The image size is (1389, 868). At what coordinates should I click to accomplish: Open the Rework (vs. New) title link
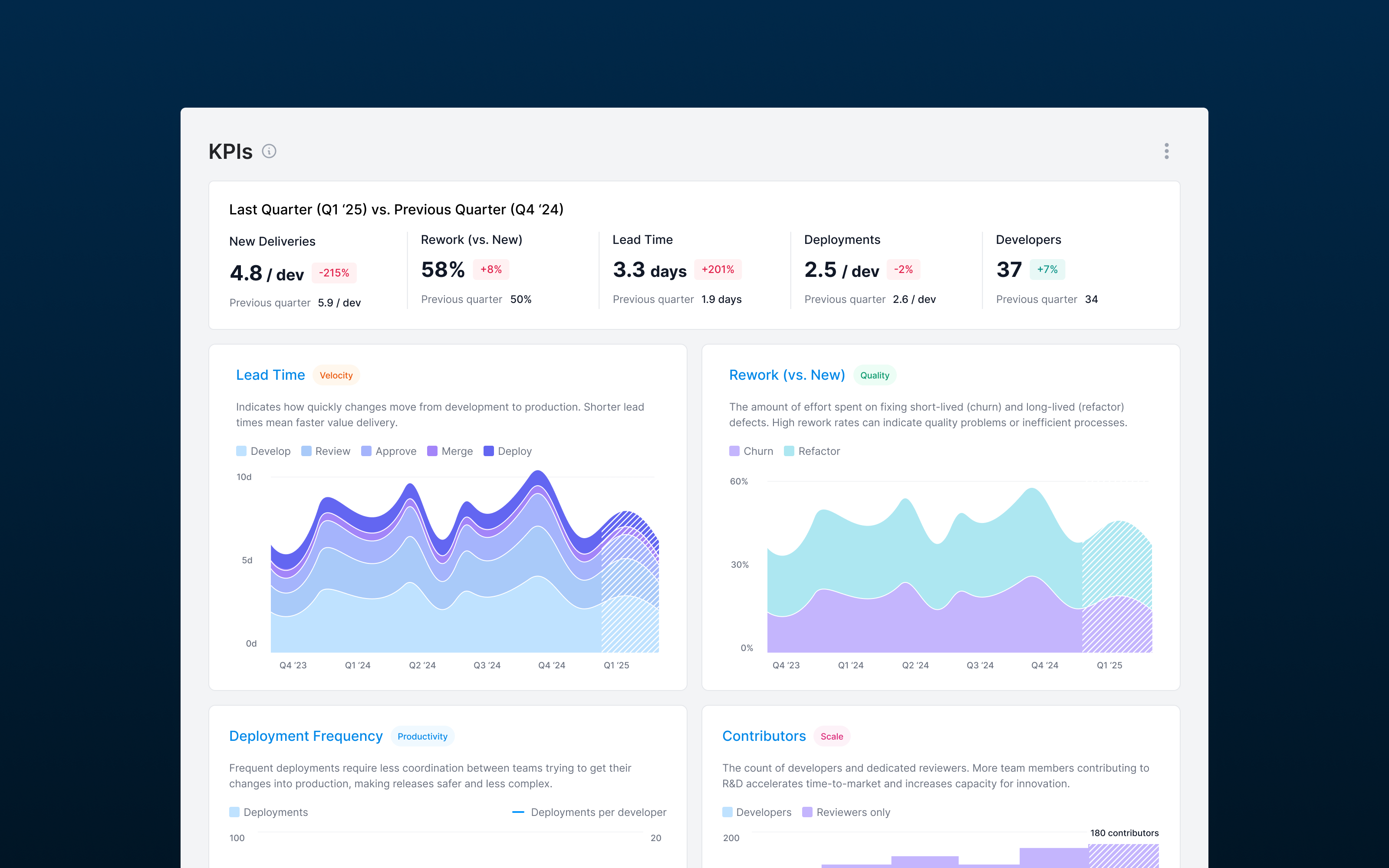click(787, 375)
